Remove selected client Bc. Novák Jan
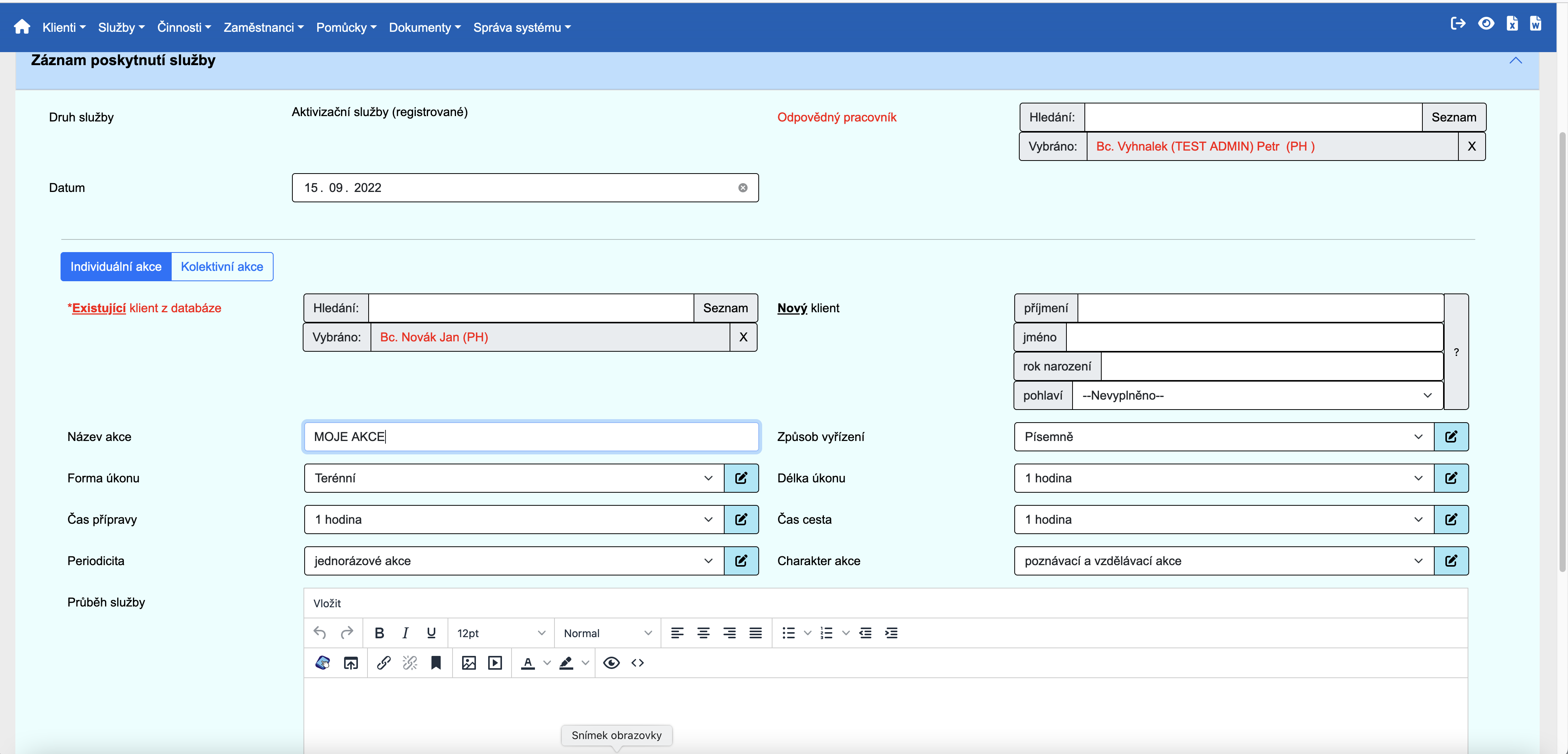Screen dimensions: 1568x754 743,337
